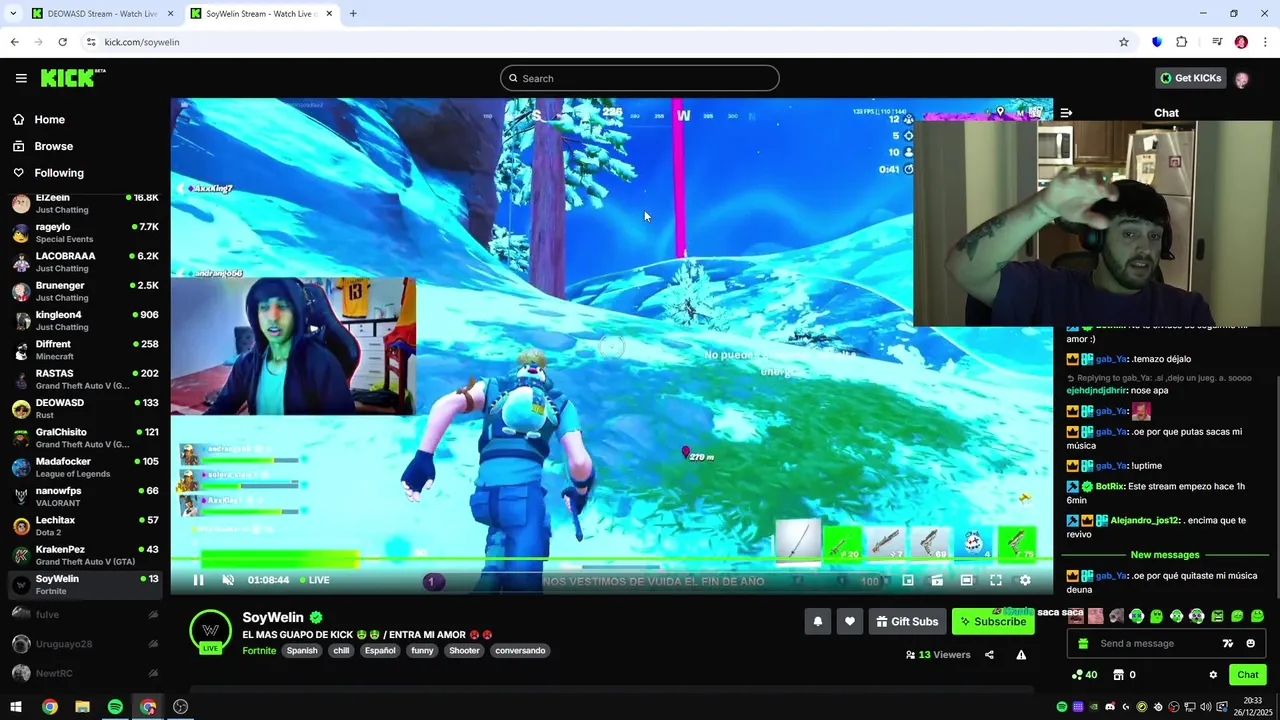View 40 KICKs balance
This screenshot has height=720, width=1280.
(1084, 675)
